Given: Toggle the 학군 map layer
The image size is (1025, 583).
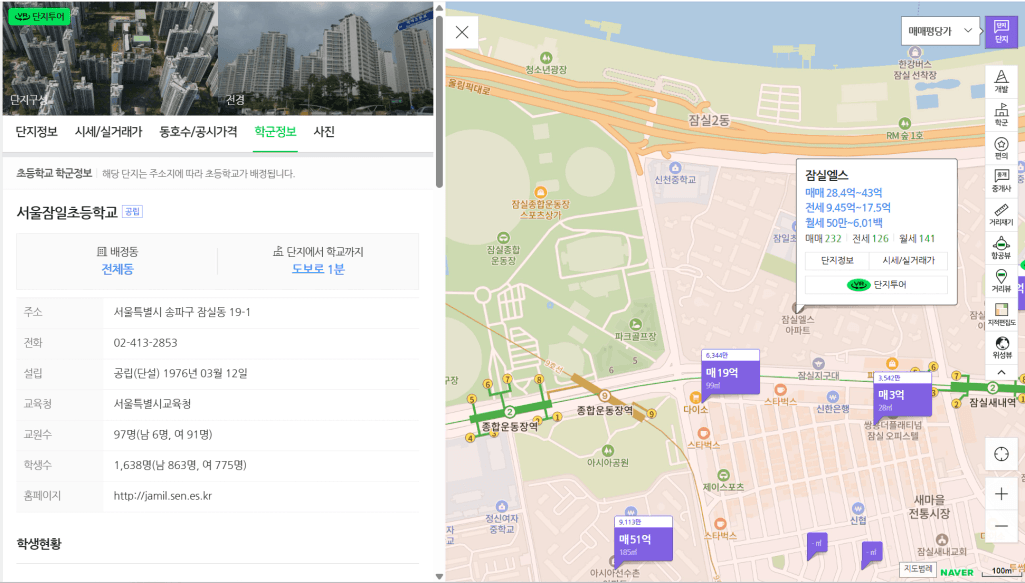Looking at the screenshot, I should [1001, 115].
